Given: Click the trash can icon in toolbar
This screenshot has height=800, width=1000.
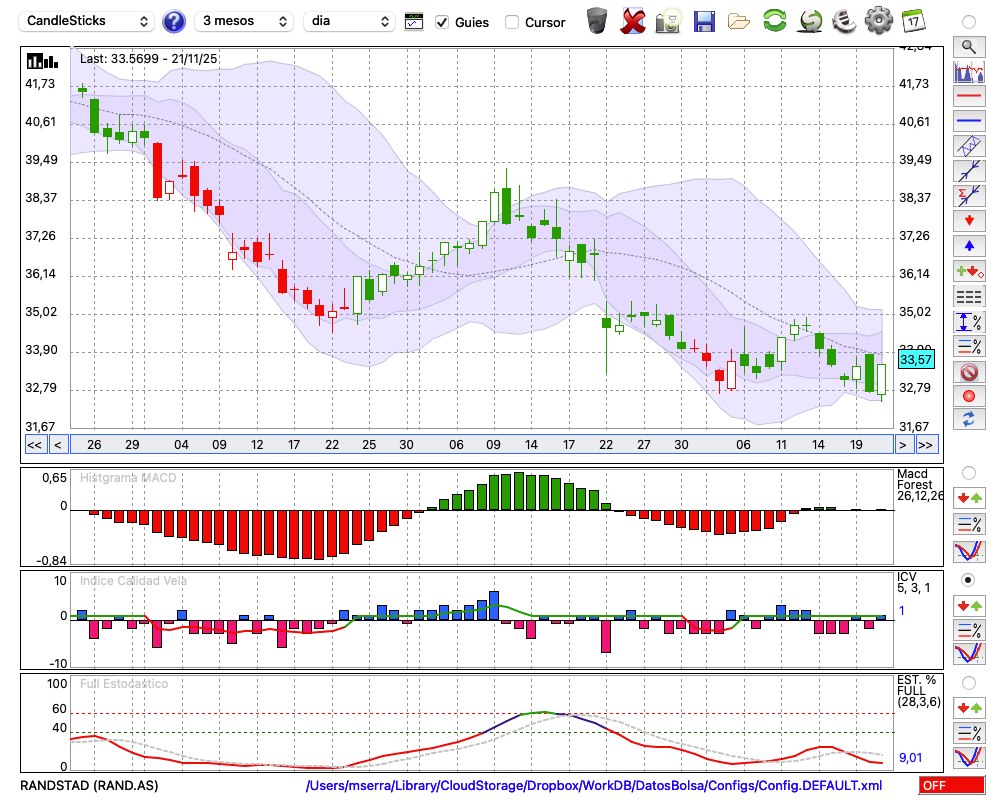Looking at the screenshot, I should [x=597, y=20].
